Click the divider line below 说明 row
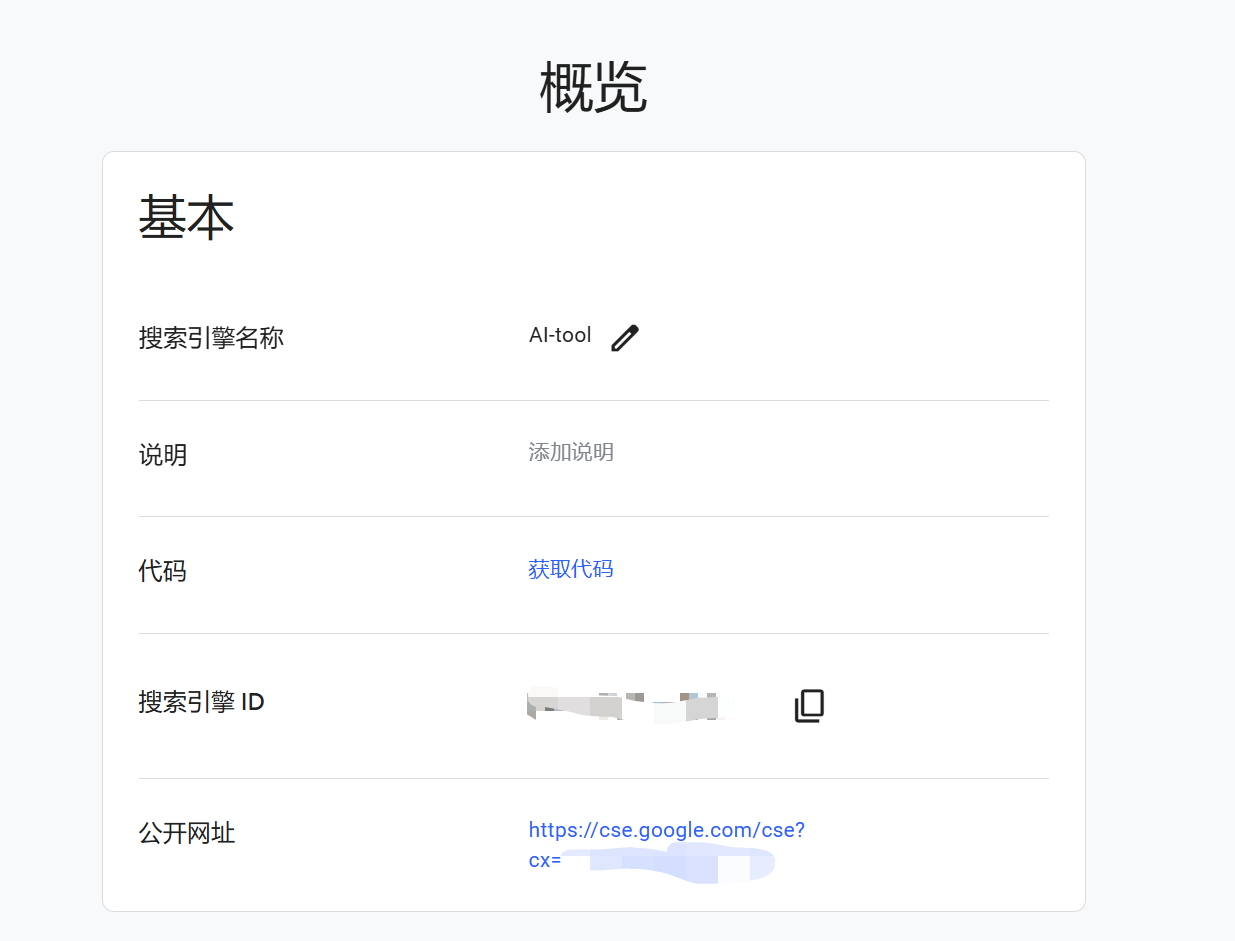Screen dimensions: 1235x941 [593, 516]
